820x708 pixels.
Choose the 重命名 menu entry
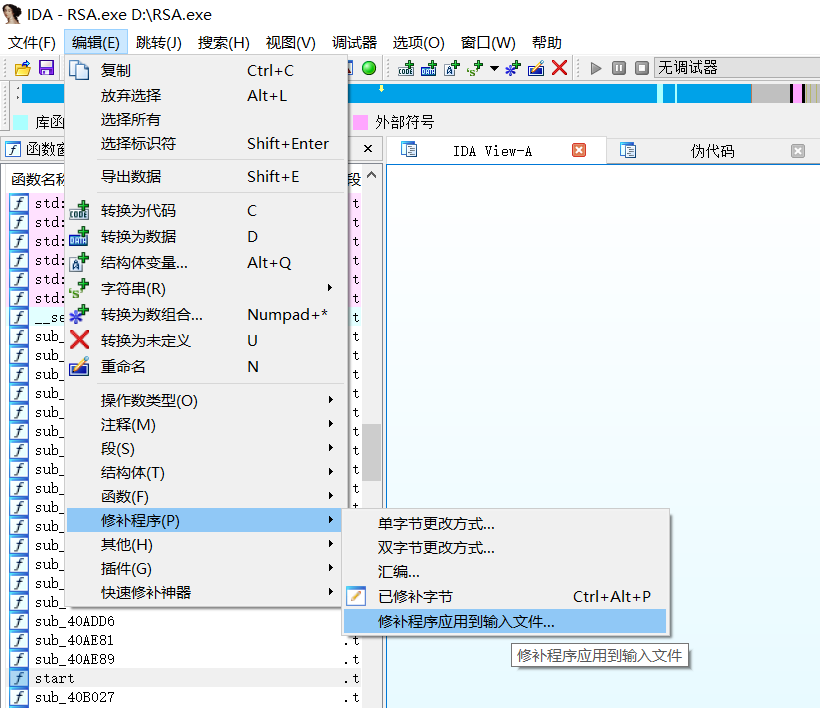(205, 367)
